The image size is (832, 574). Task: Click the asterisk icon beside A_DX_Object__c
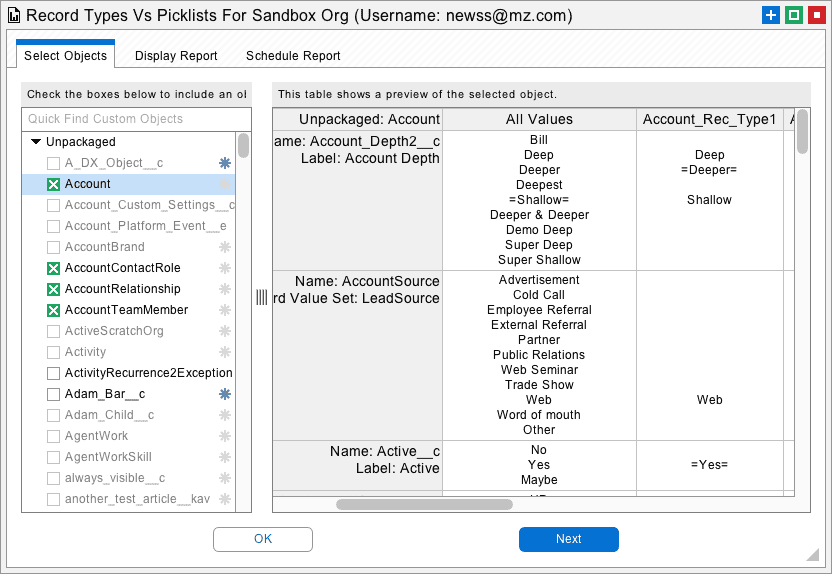coord(225,163)
